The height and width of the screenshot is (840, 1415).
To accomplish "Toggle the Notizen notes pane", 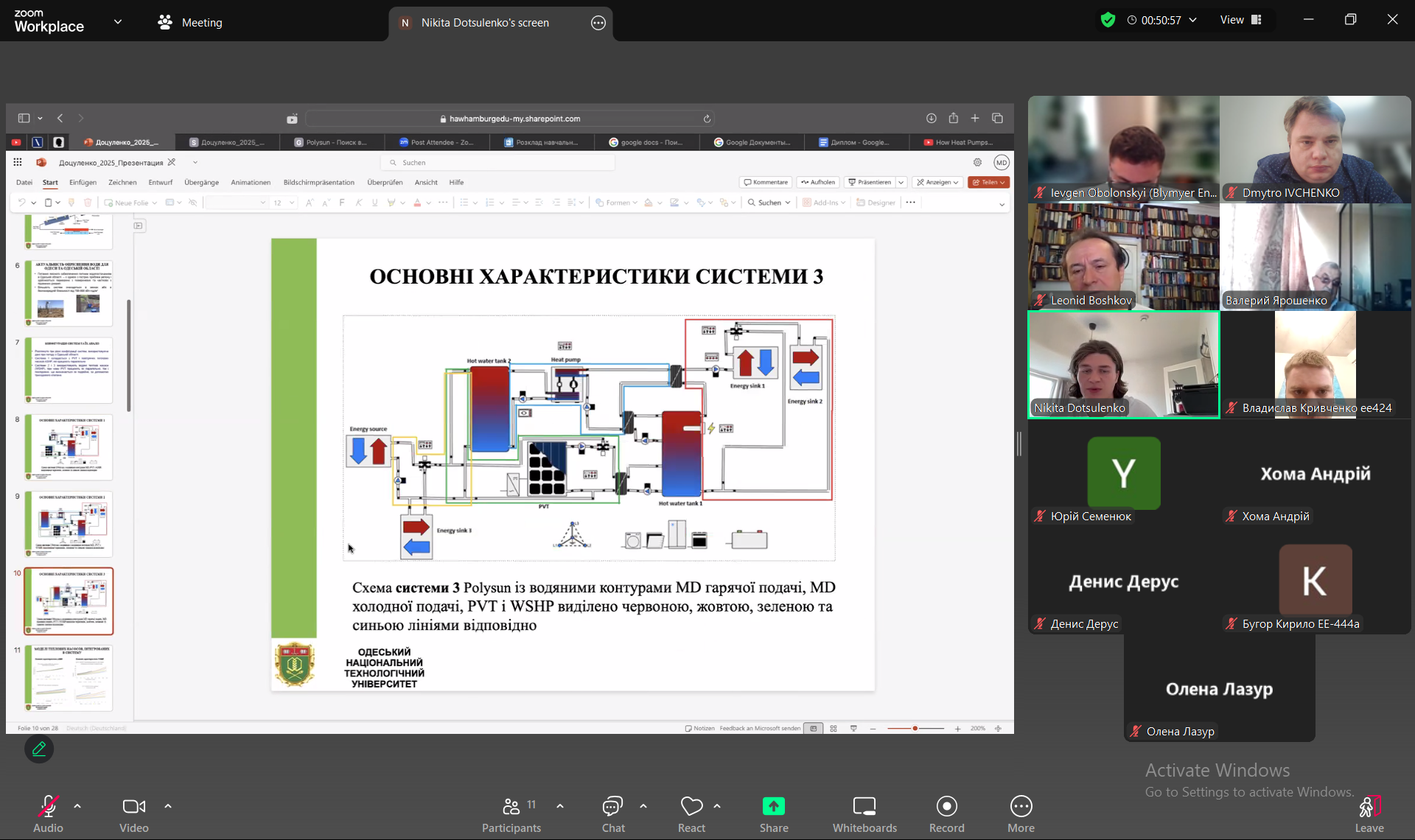I will [699, 728].
